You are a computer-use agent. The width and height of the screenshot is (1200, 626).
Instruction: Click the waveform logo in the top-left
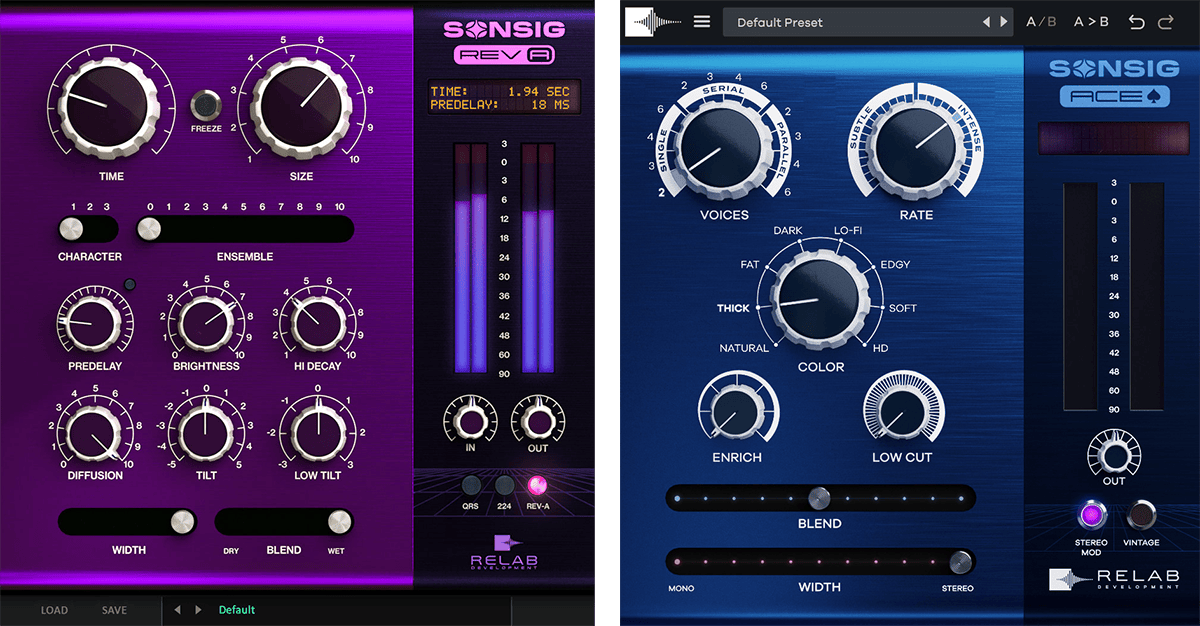[656, 21]
